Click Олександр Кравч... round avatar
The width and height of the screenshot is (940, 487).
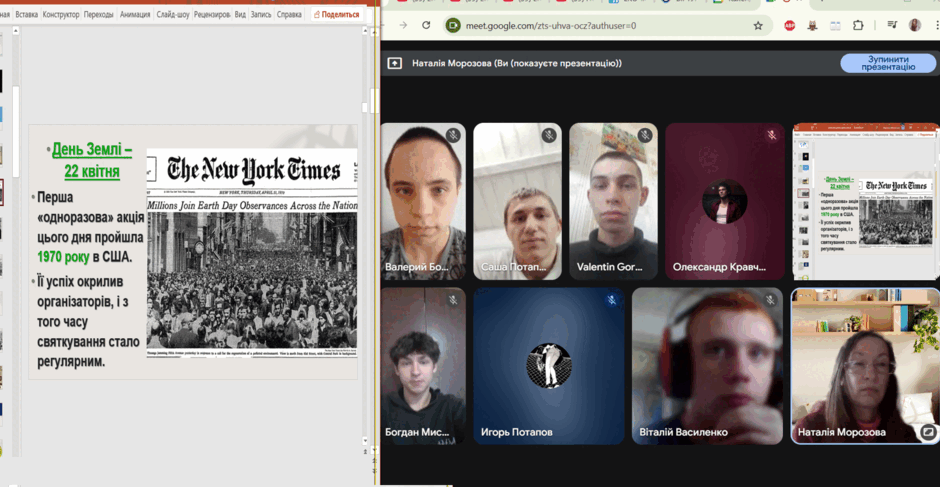(724, 202)
